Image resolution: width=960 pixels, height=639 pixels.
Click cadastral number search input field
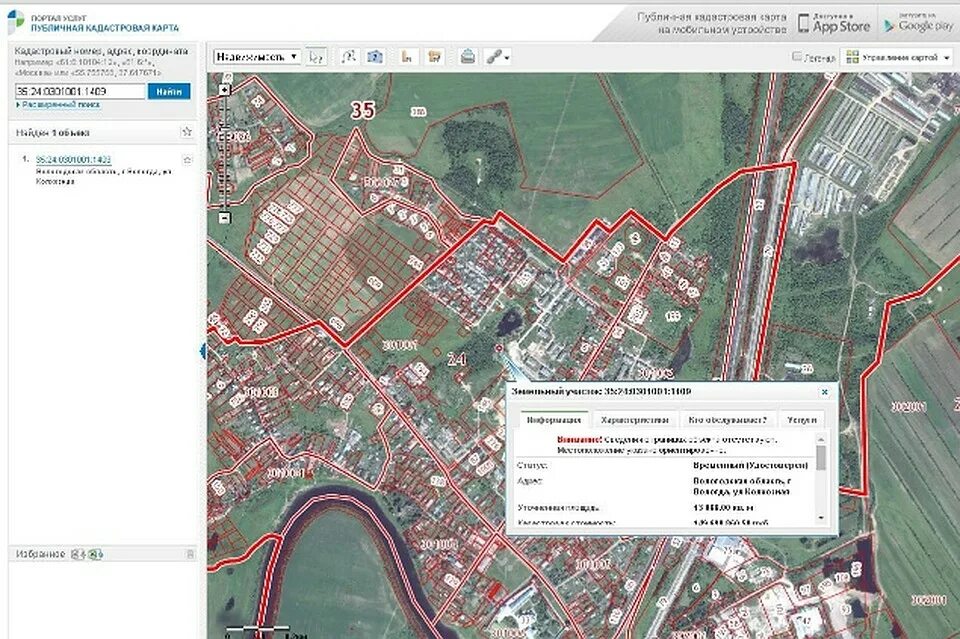click(80, 91)
